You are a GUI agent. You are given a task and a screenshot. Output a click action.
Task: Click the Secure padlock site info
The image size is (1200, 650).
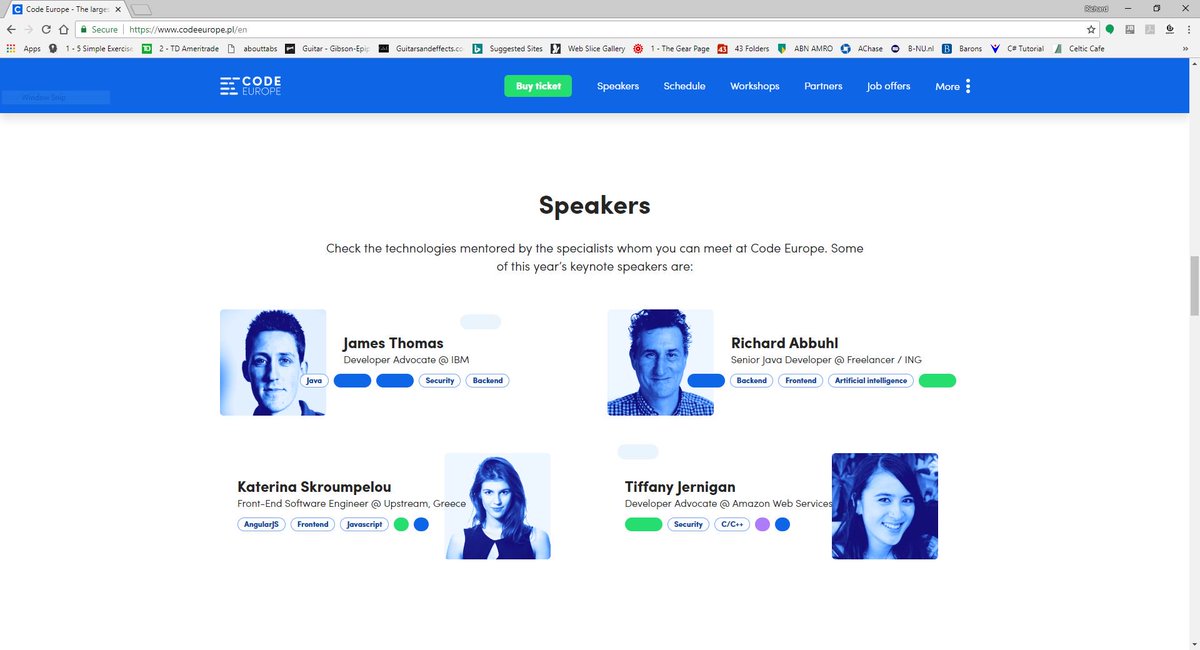tap(99, 29)
